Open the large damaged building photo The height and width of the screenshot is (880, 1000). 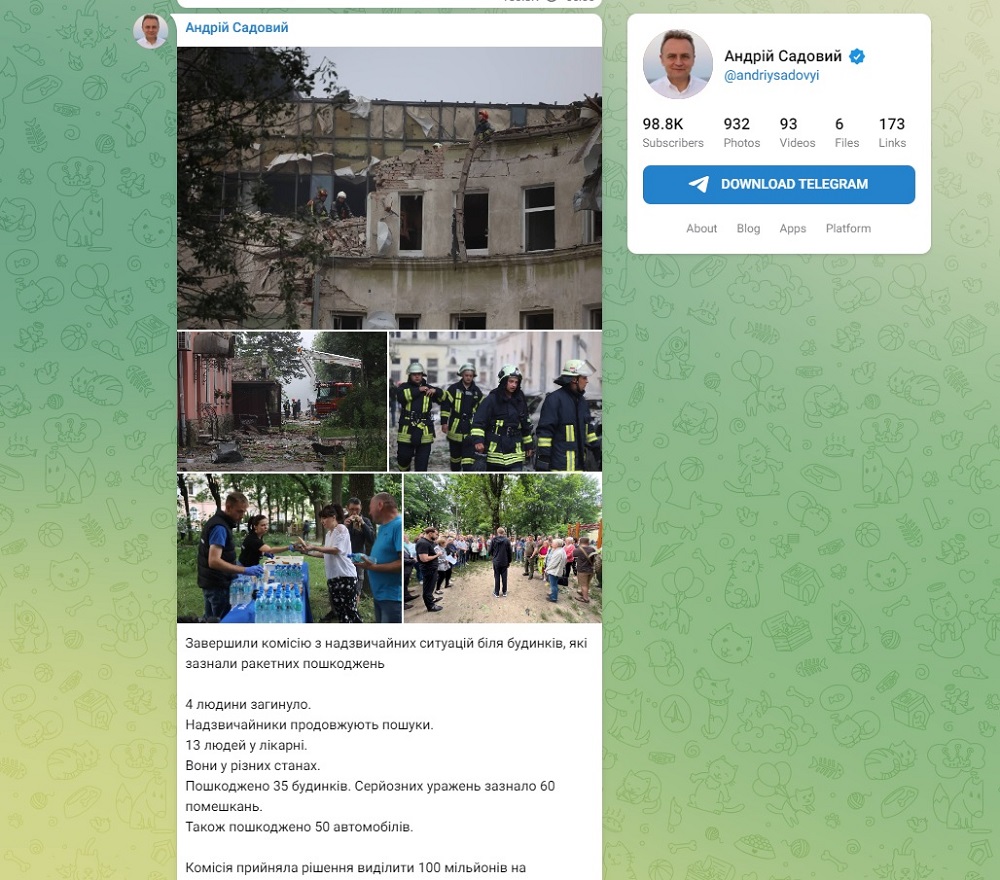click(x=390, y=188)
